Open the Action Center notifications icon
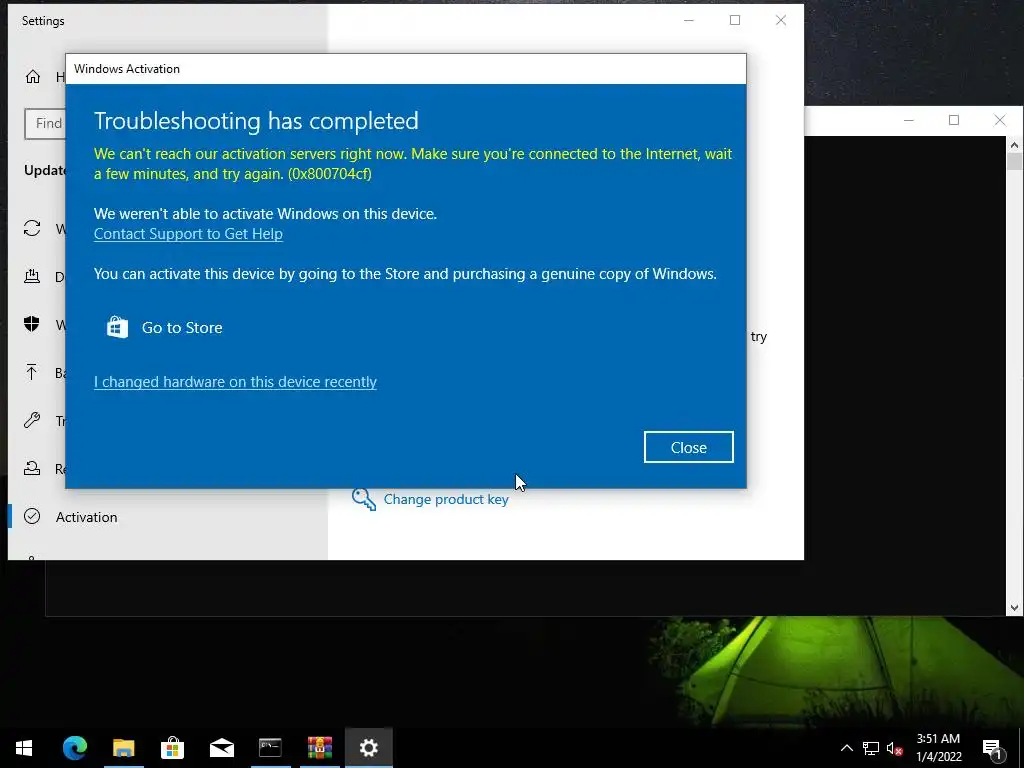1024x768 pixels. point(992,748)
